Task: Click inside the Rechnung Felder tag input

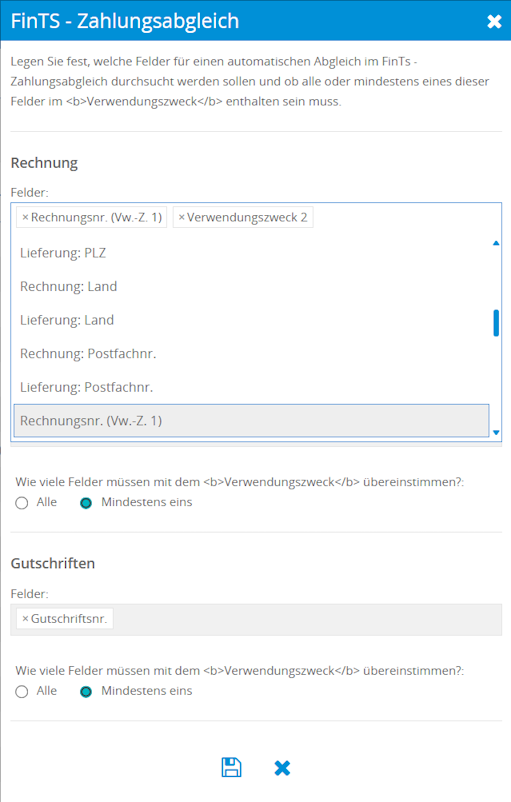Action: pyautogui.click(x=407, y=217)
